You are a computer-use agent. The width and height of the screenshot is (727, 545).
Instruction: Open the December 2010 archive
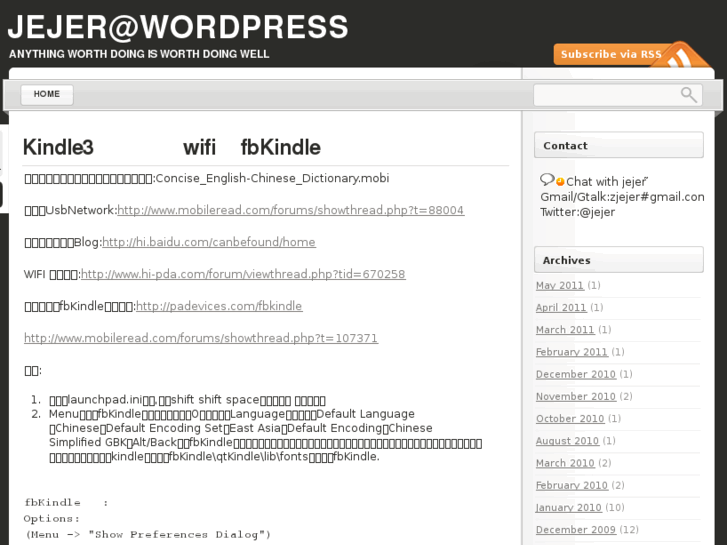(576, 374)
